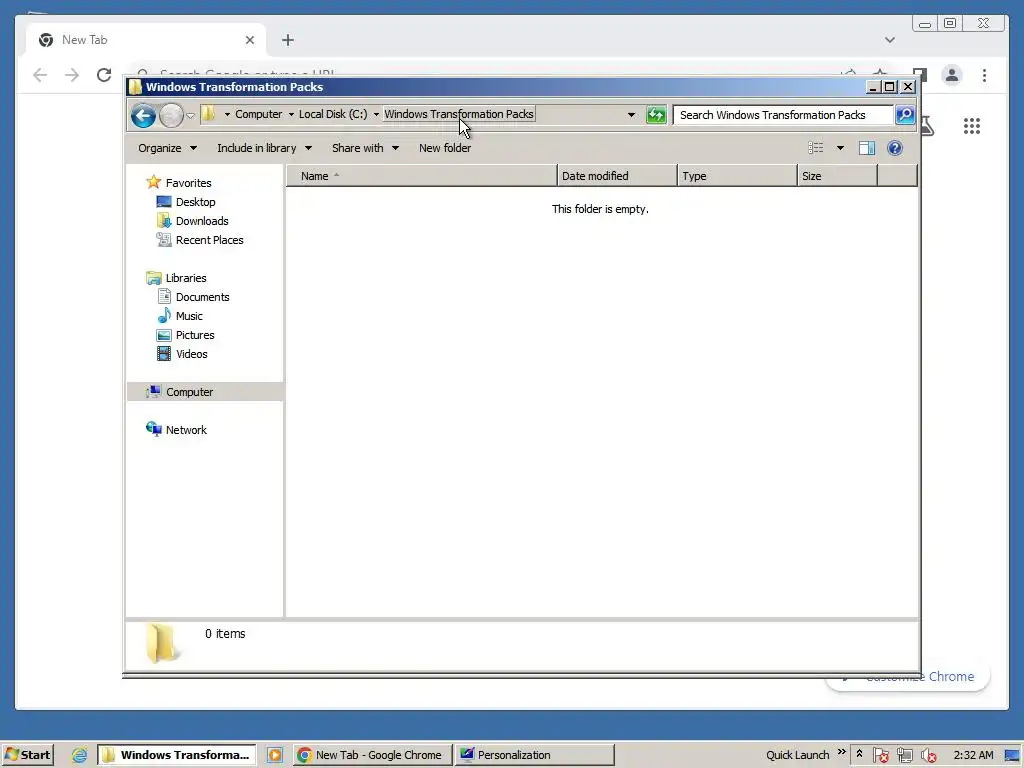Go back with Explorer's blue back arrow
1024x768 pixels.
(x=143, y=116)
